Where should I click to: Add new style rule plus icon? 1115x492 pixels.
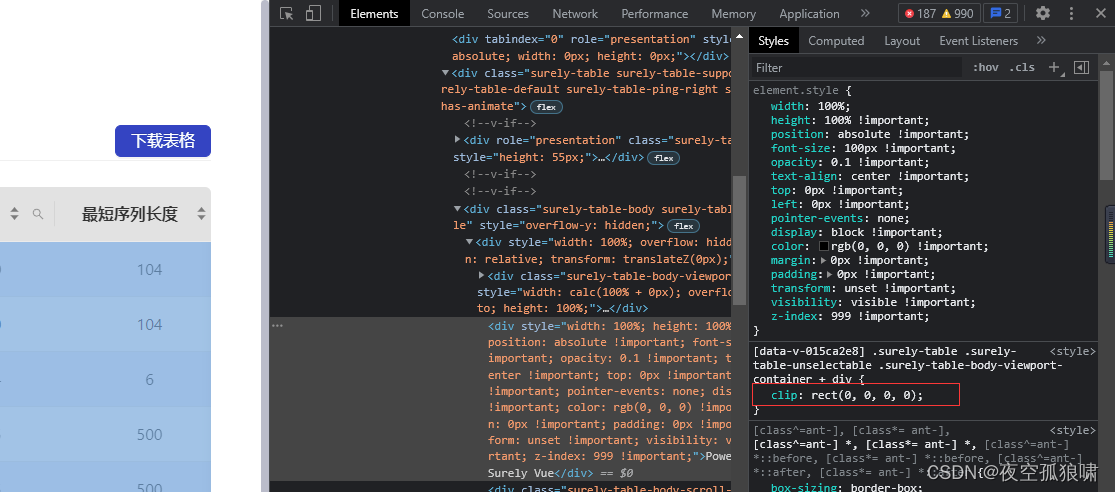tap(1055, 68)
